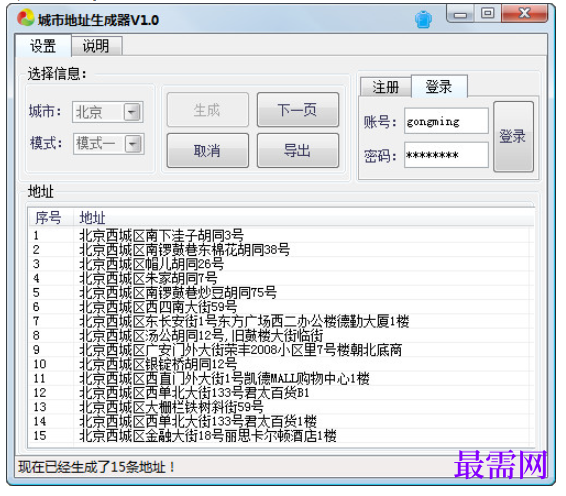Select row 北京西城区南锣鼓巷东棉花胡同38号
The width and height of the screenshot is (566, 496).
pos(281,250)
